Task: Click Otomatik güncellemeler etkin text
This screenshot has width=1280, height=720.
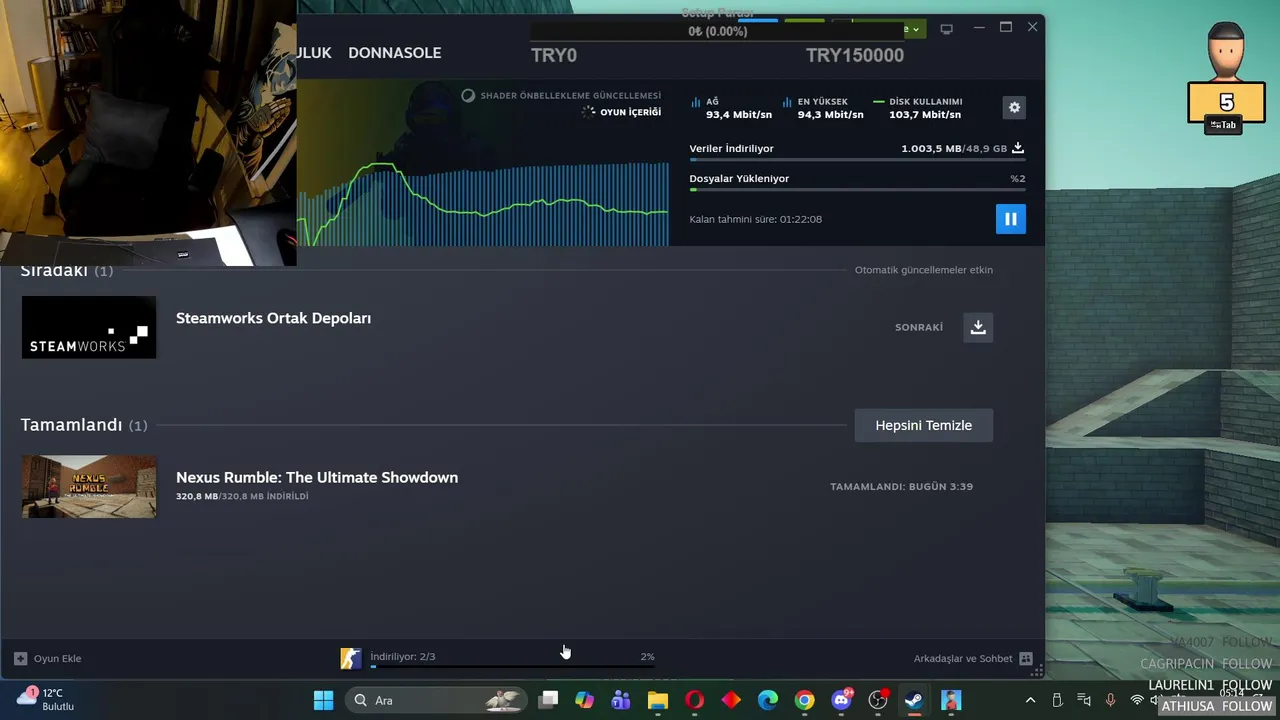Action: (923, 270)
